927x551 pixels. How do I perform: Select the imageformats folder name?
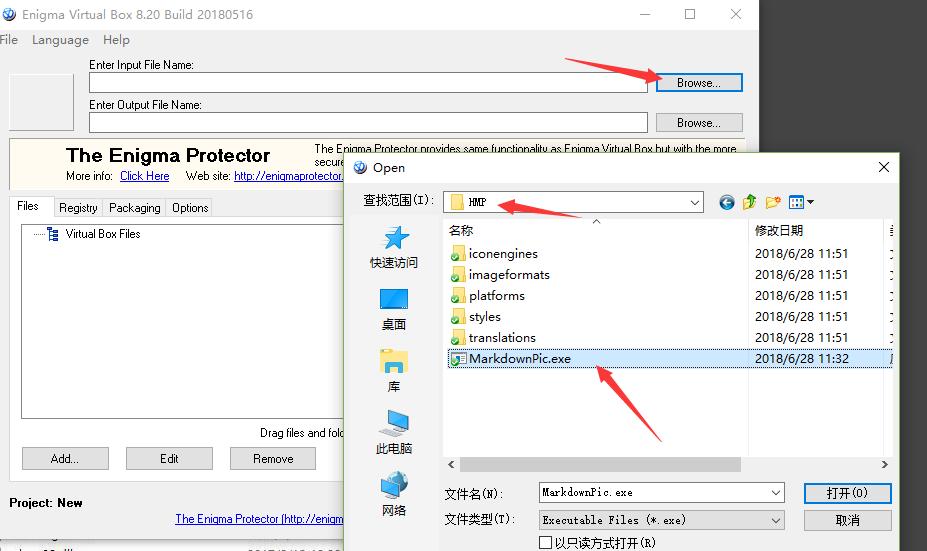point(509,275)
